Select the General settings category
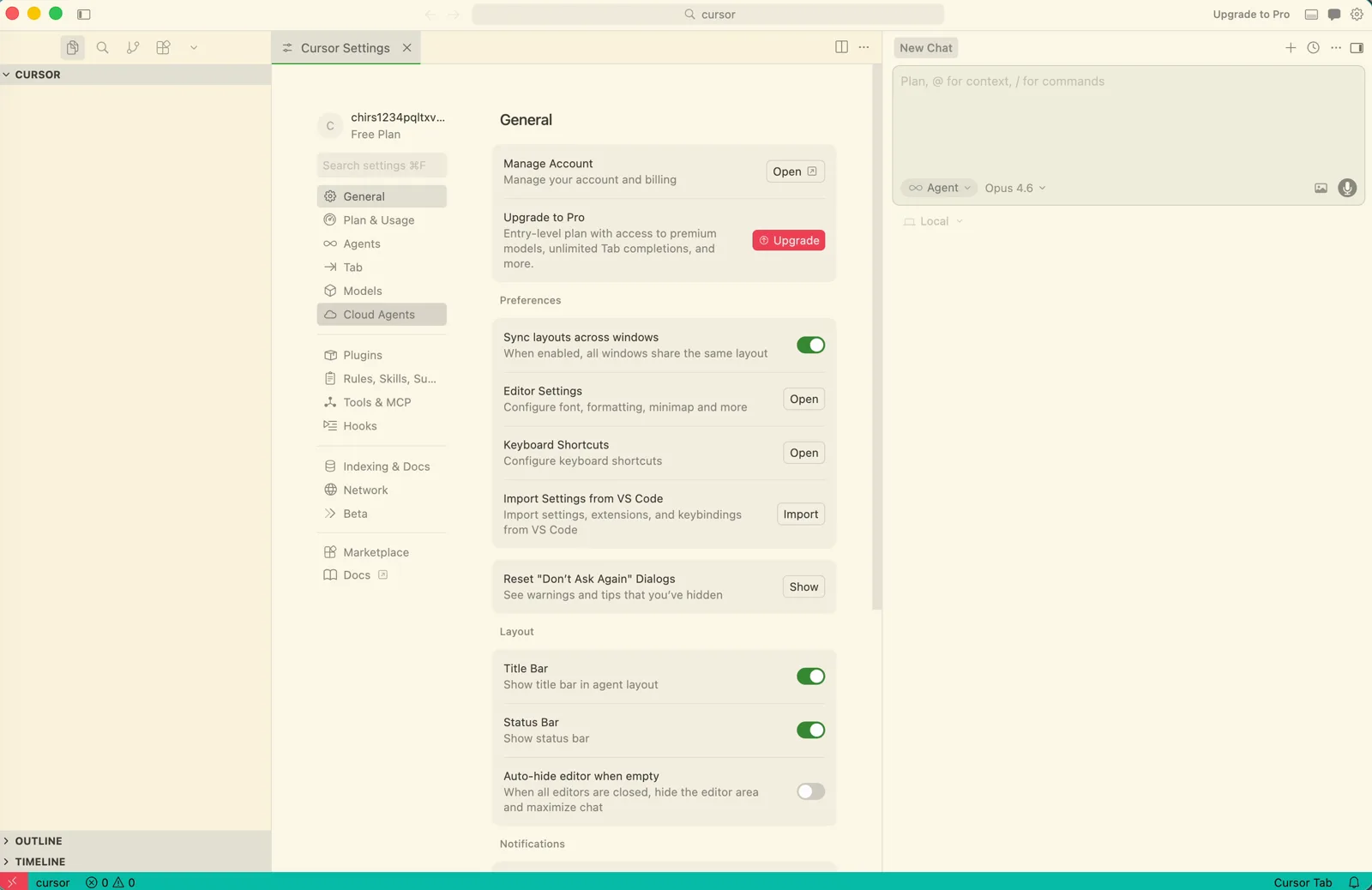Image resolution: width=1372 pixels, height=890 pixels. click(382, 196)
